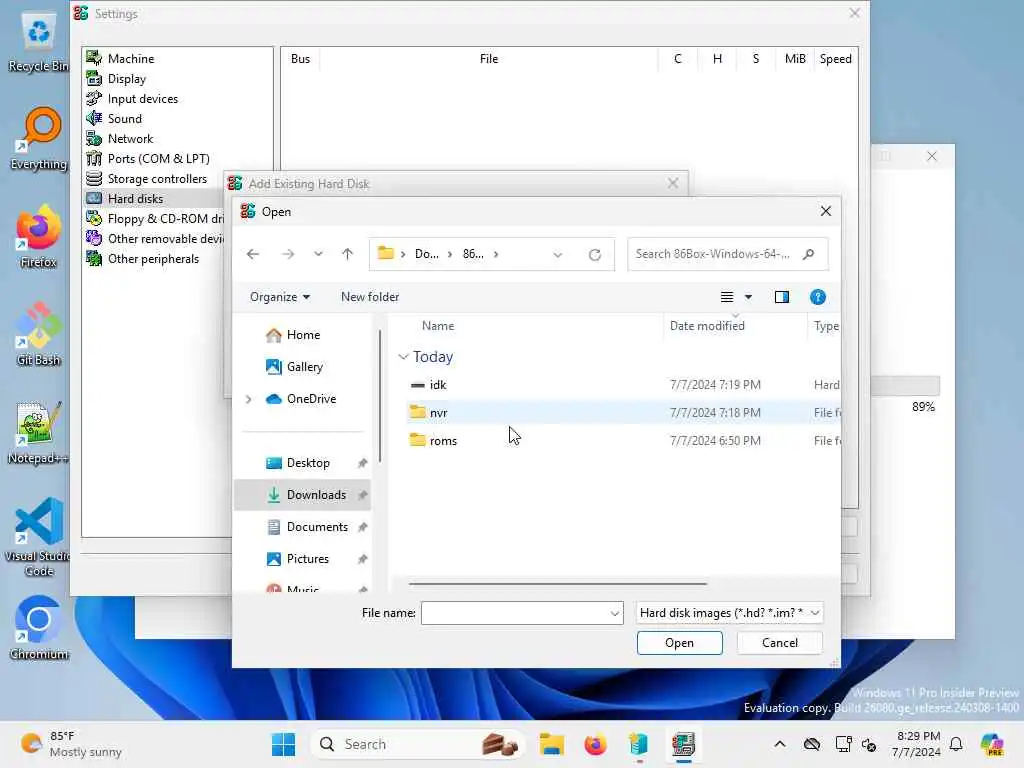This screenshot has height=768, width=1024.
Task: Open file type filter dropdown
Action: point(729,613)
